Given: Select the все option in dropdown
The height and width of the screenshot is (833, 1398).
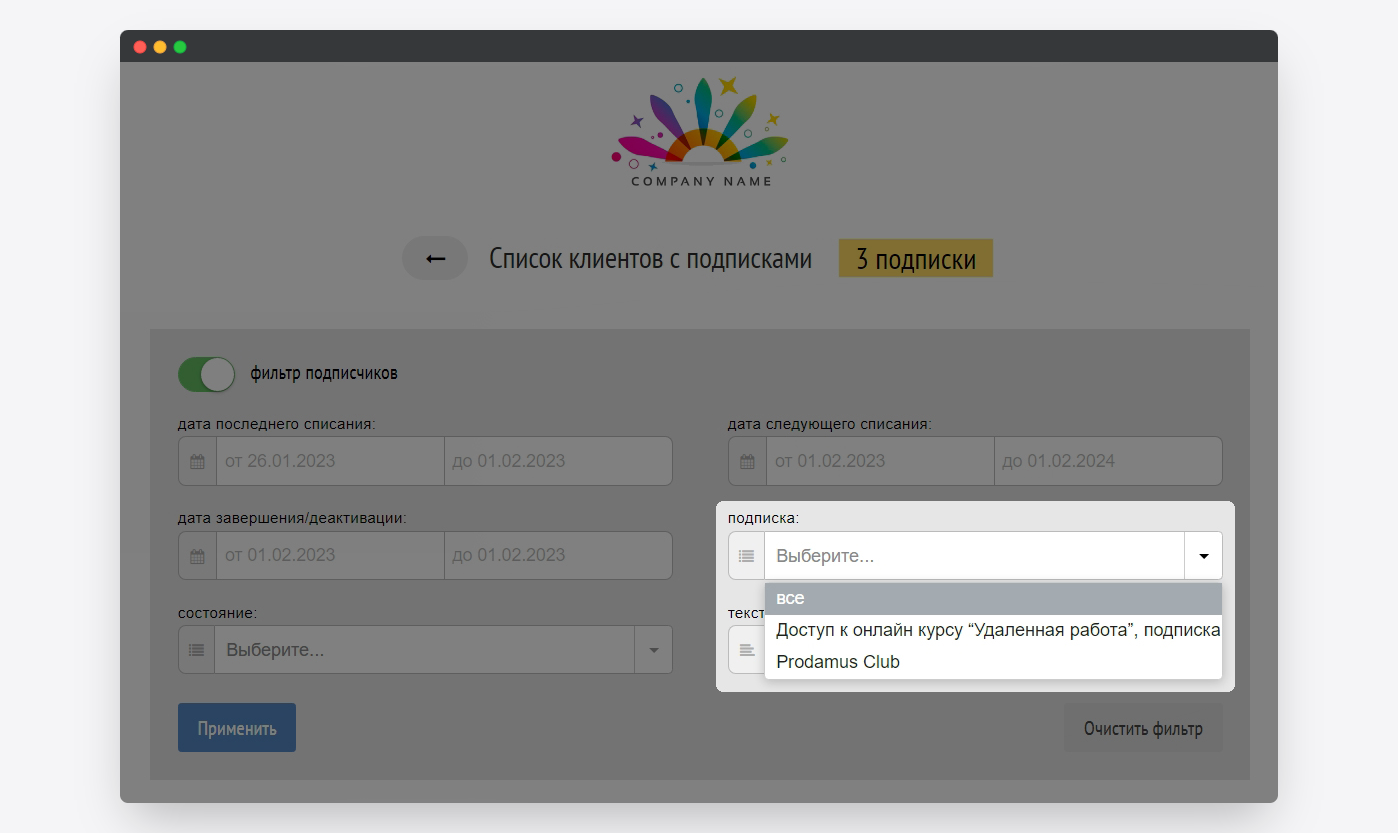Looking at the screenshot, I should tap(992, 599).
